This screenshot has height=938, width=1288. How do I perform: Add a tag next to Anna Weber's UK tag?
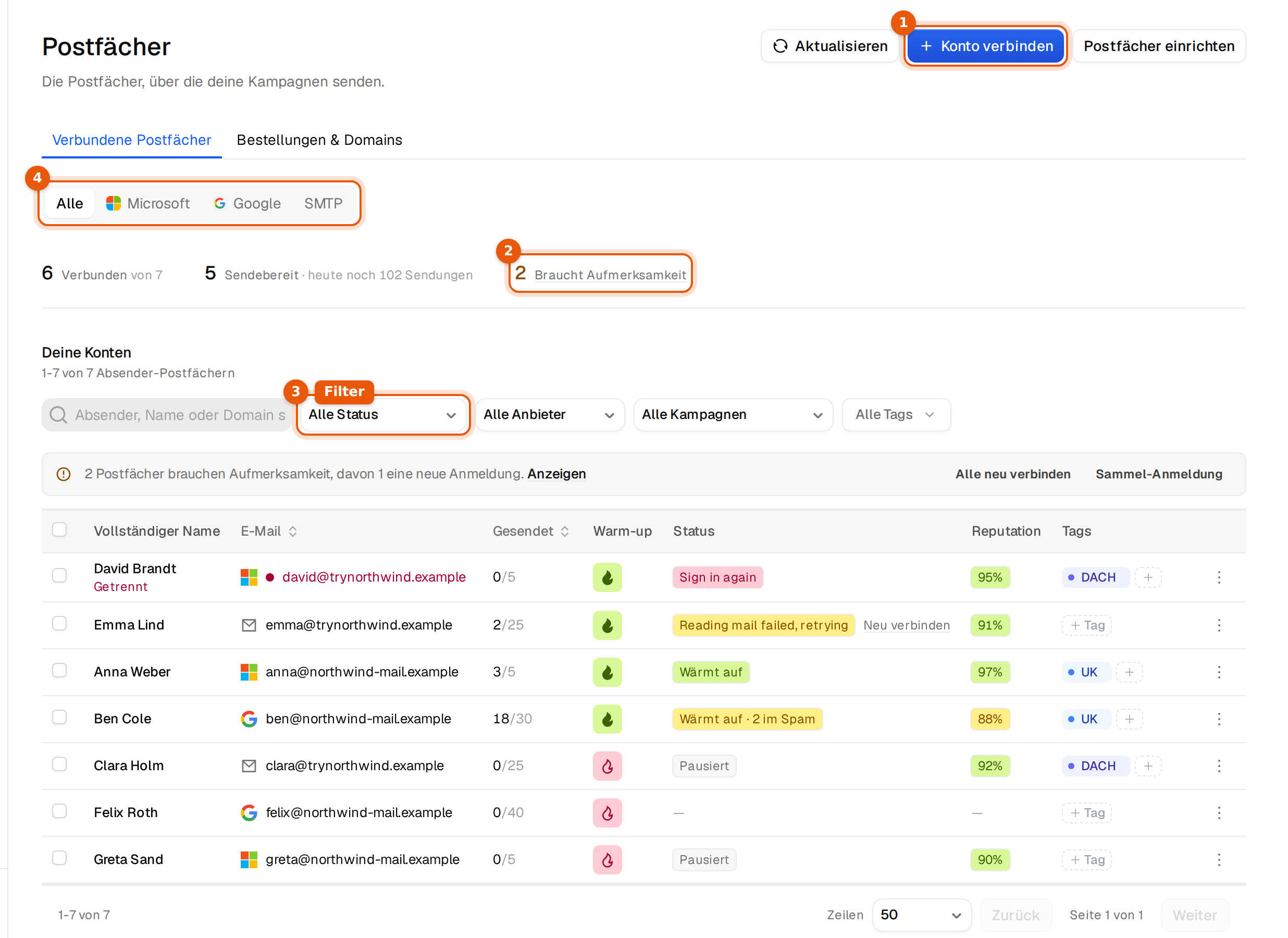pyautogui.click(x=1129, y=672)
